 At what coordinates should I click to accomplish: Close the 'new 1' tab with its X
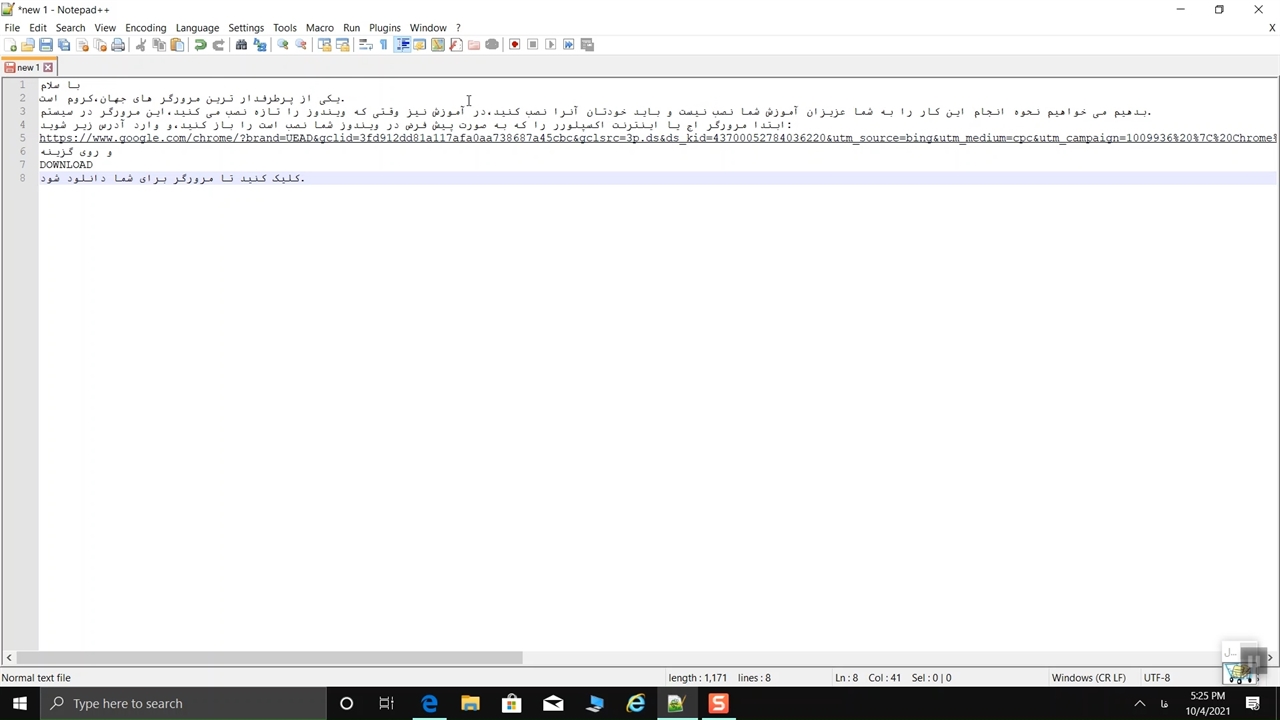pos(47,68)
